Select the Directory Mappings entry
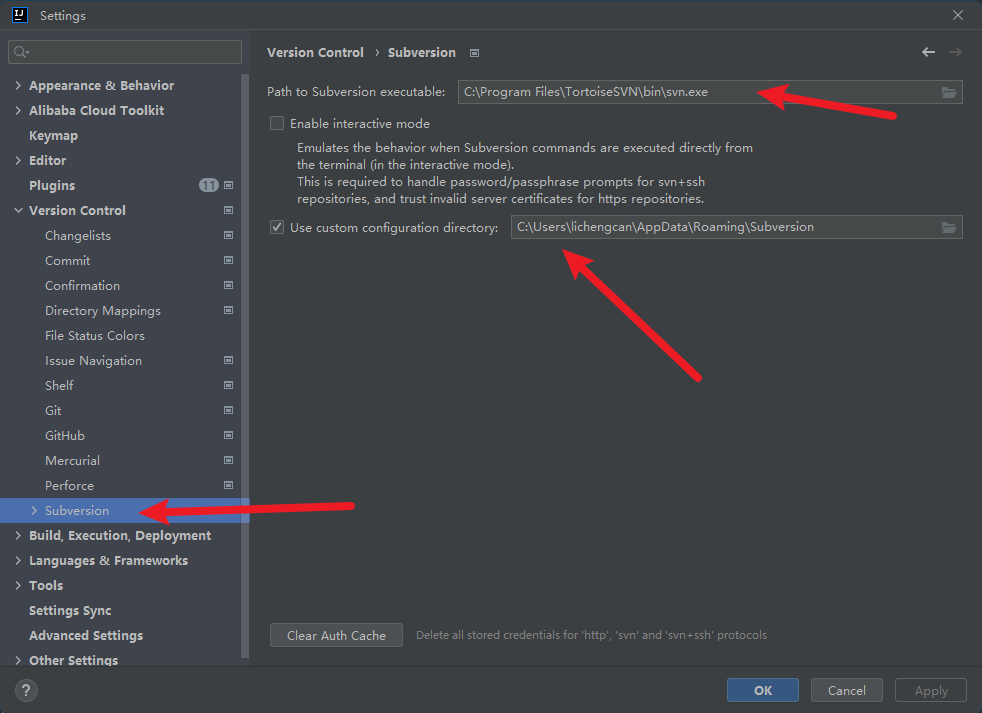 point(103,311)
